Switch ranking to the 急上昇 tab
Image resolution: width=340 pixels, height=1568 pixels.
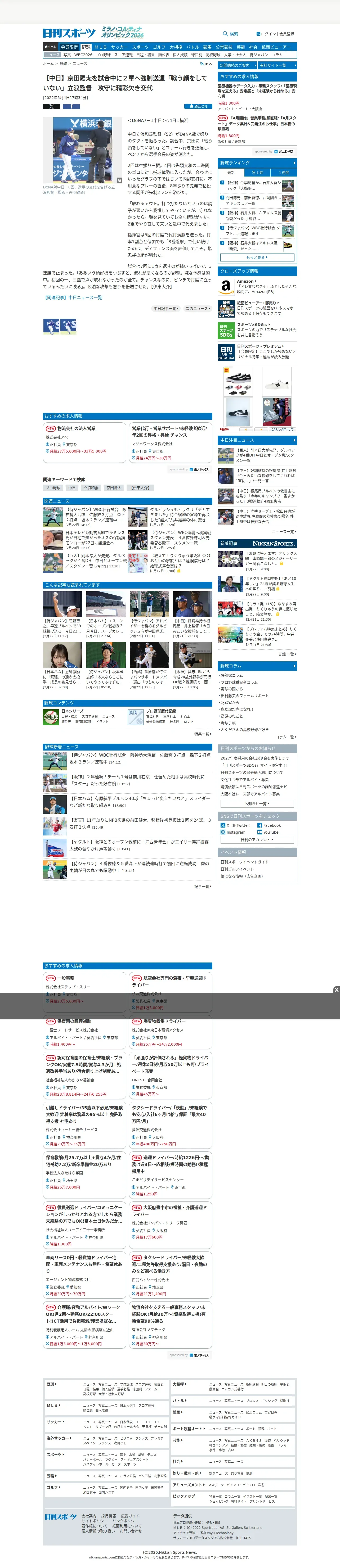point(257,172)
